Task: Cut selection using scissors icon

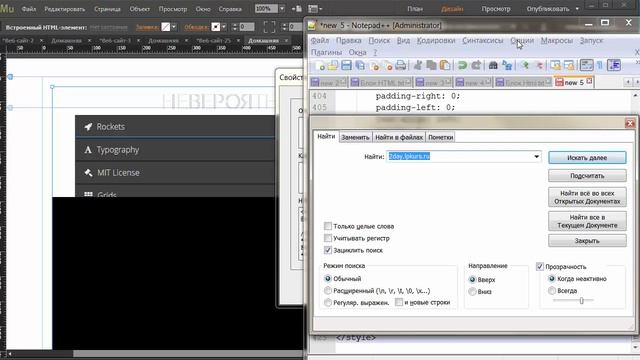Action: 418,65
